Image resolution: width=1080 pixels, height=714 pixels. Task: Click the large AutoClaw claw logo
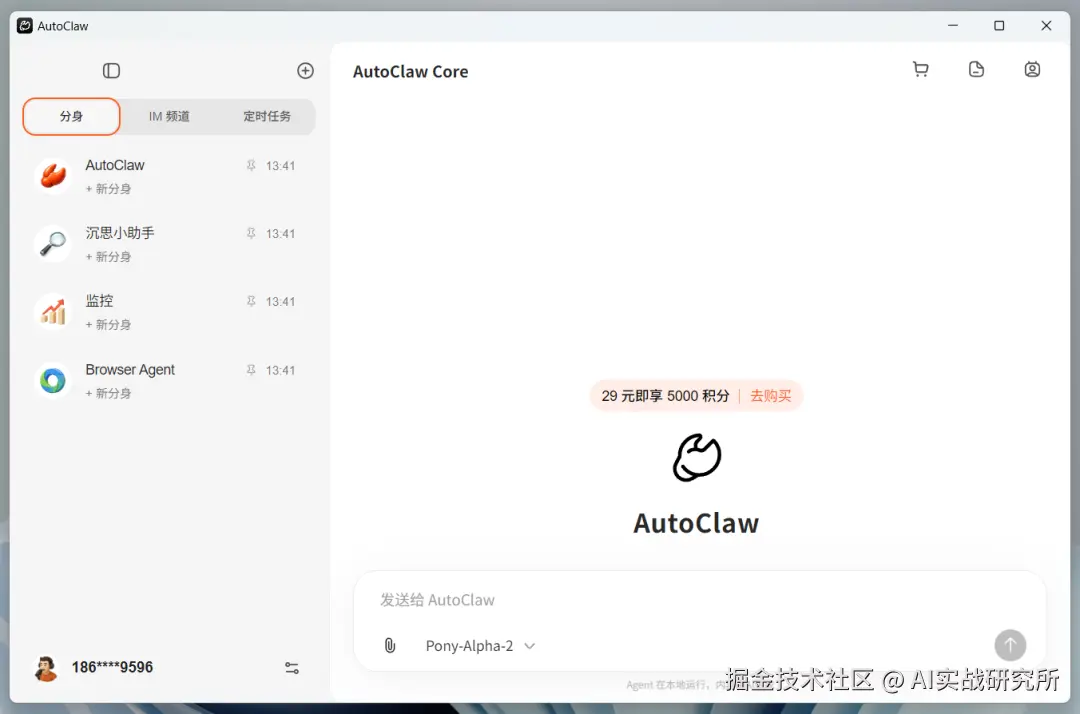[696, 458]
